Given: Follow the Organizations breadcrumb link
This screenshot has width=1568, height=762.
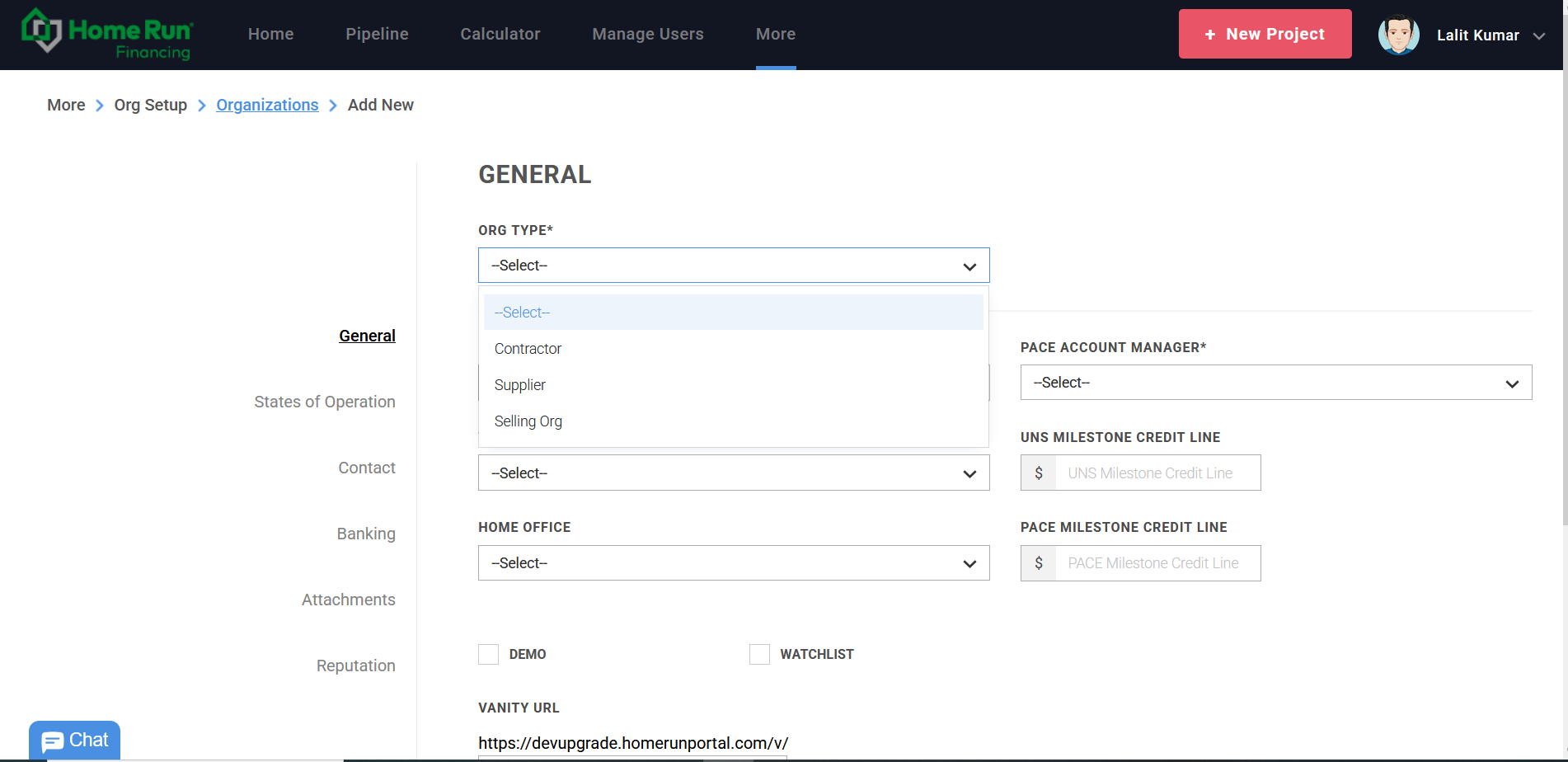Looking at the screenshot, I should coord(267,105).
